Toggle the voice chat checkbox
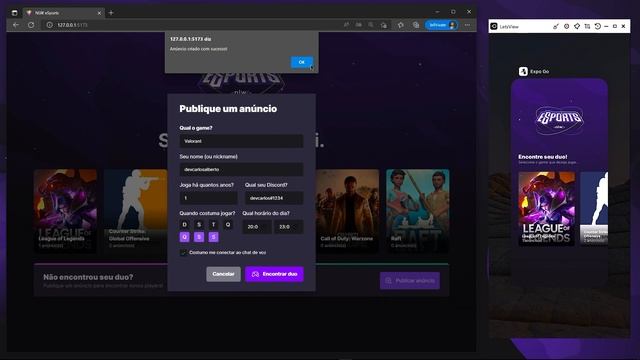 coord(183,253)
